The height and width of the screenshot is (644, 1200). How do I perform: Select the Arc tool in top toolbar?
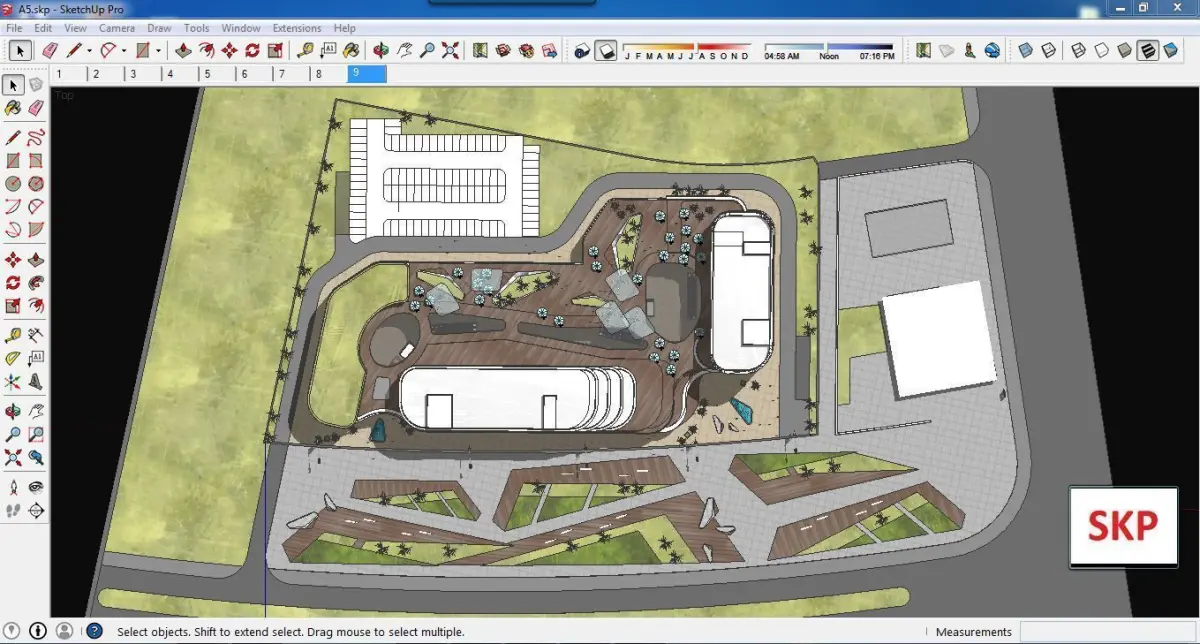tap(107, 50)
